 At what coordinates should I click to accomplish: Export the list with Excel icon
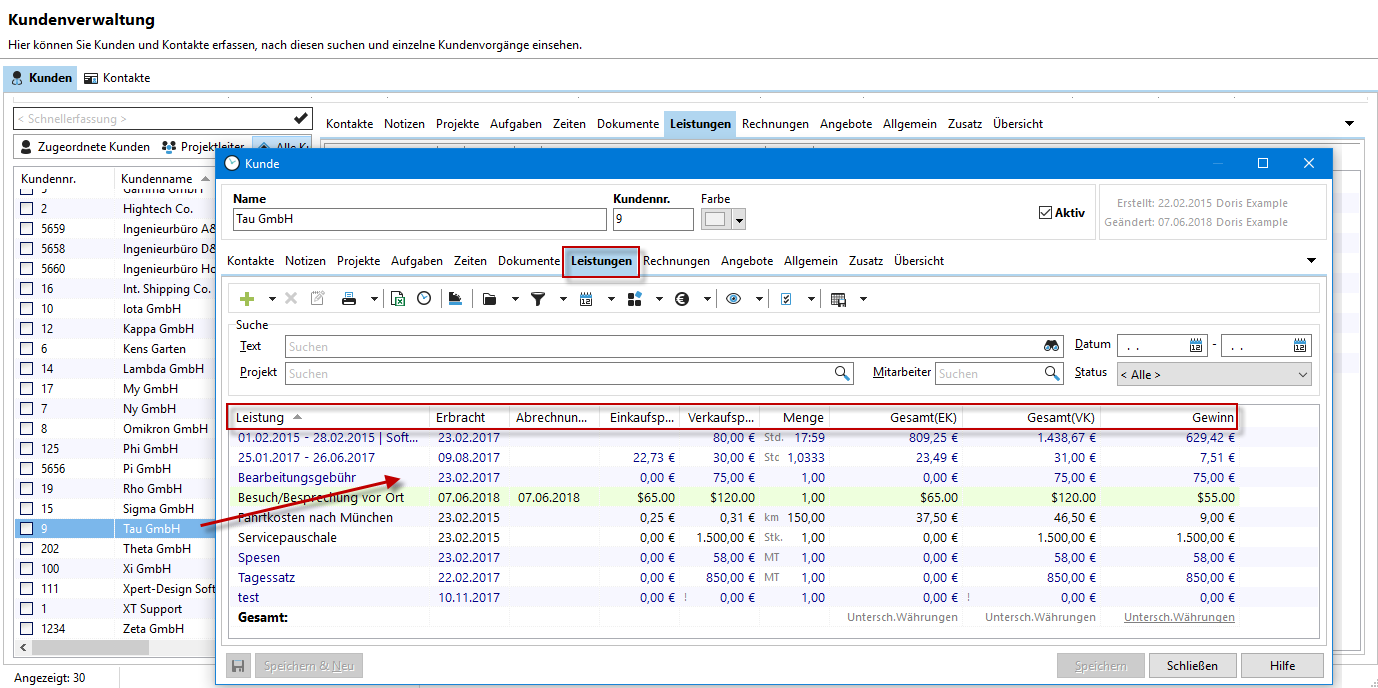point(398,299)
